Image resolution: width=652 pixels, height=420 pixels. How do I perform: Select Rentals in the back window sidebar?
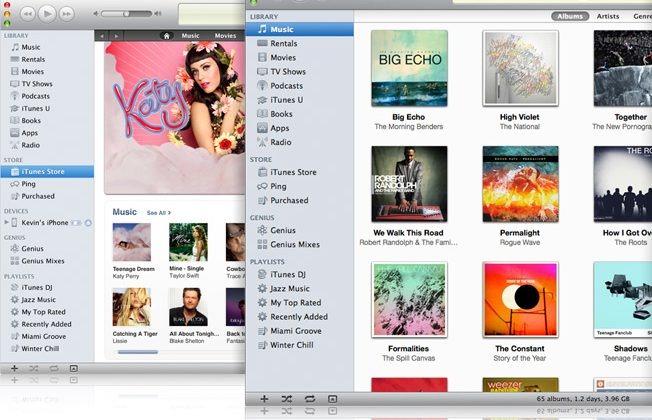click(47, 59)
